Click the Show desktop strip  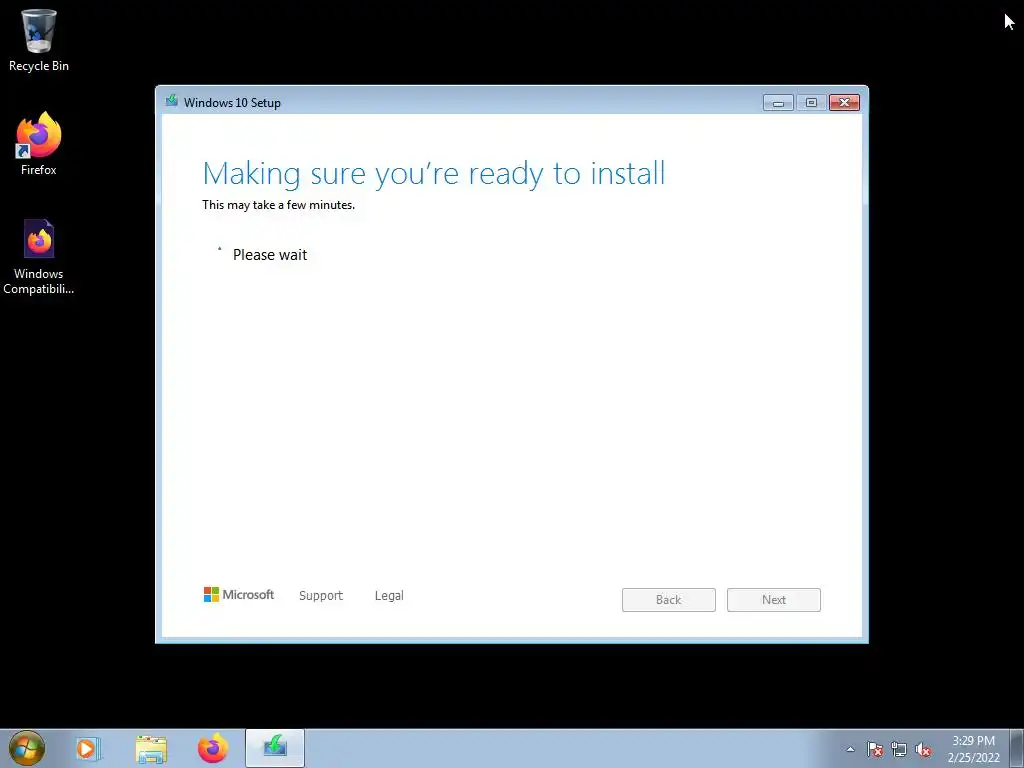1017,748
